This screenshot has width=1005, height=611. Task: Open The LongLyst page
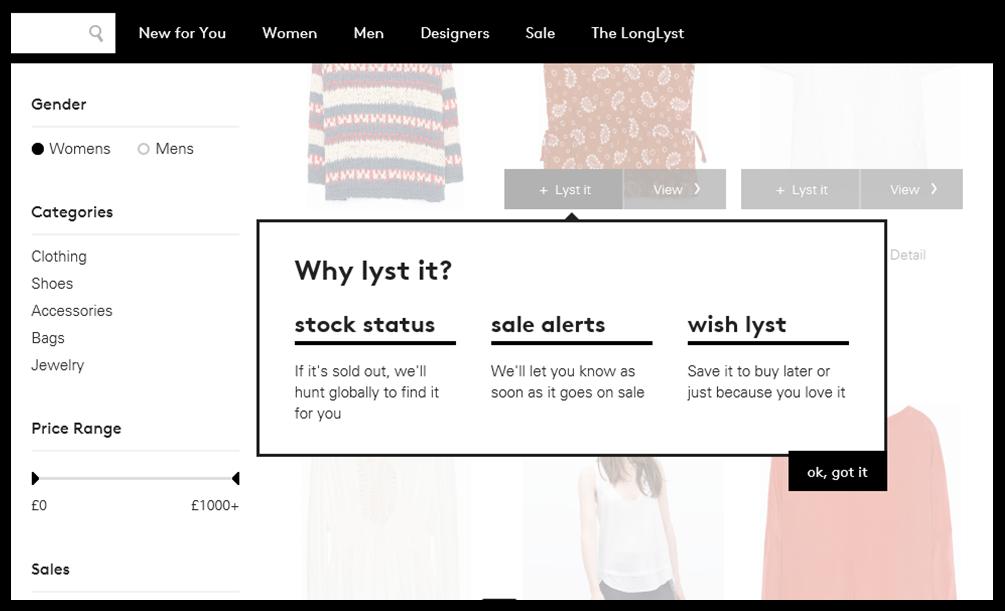click(637, 33)
